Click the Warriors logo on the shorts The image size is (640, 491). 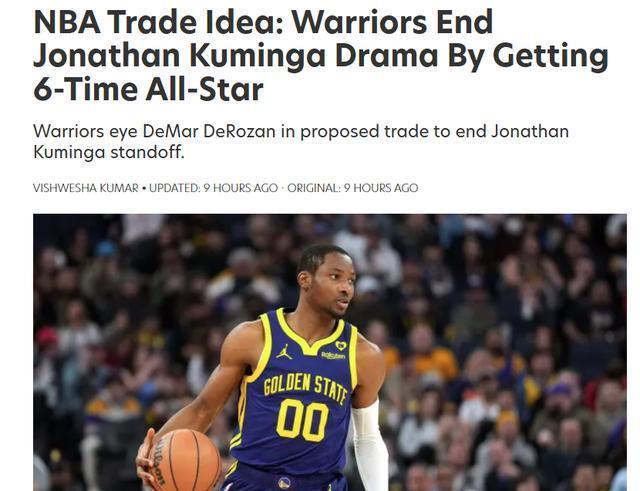[284, 484]
